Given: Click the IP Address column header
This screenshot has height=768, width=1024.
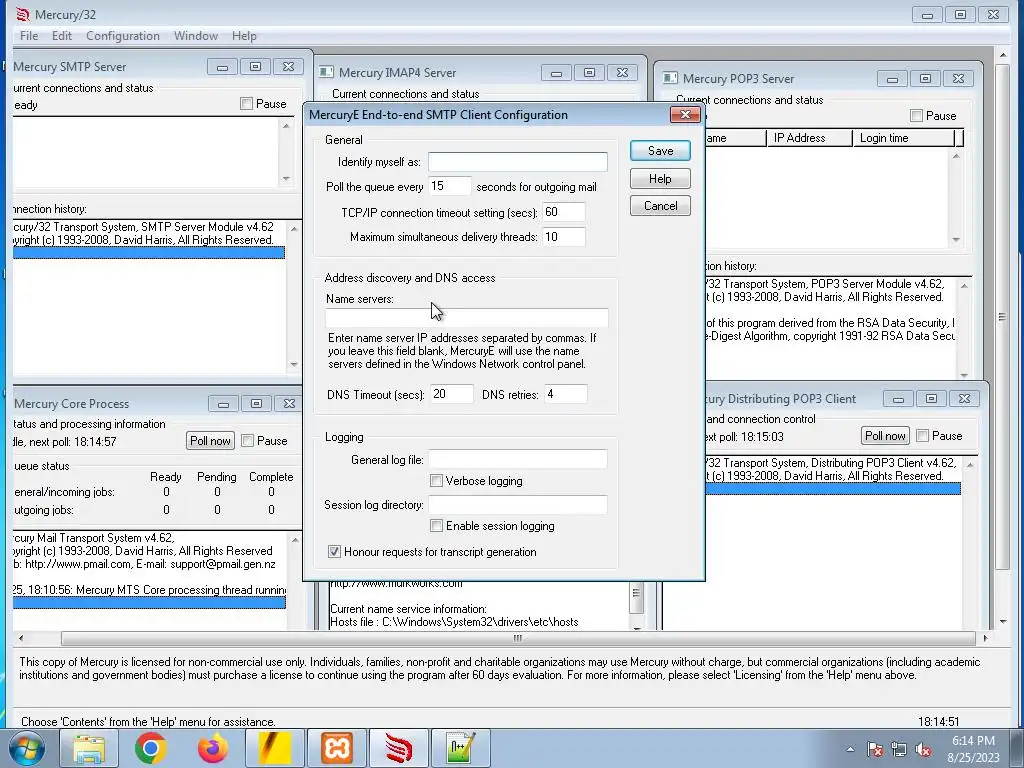Looking at the screenshot, I should point(809,138).
